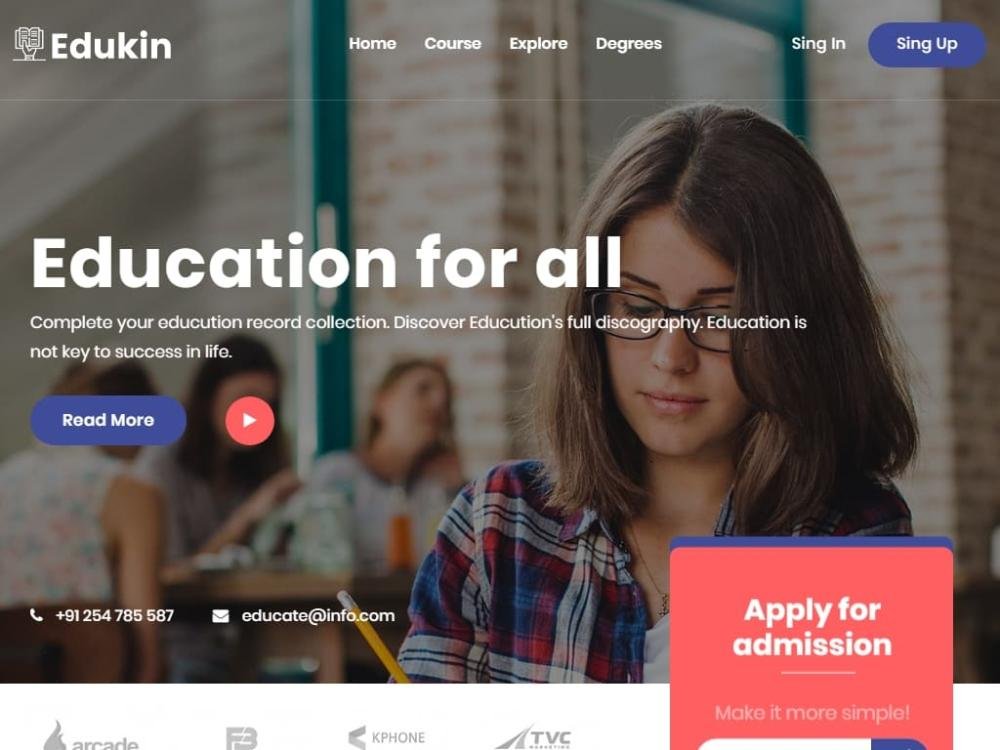Open the Explore menu item
This screenshot has width=1000, height=750.
point(538,43)
